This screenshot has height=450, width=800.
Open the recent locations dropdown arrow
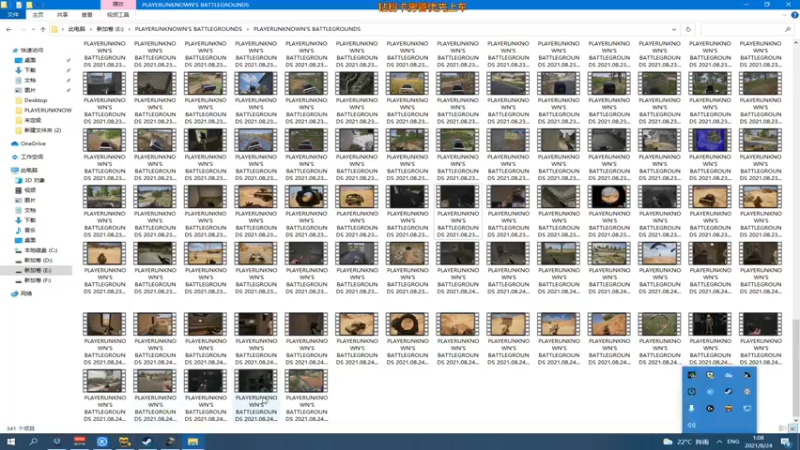(x=33, y=30)
